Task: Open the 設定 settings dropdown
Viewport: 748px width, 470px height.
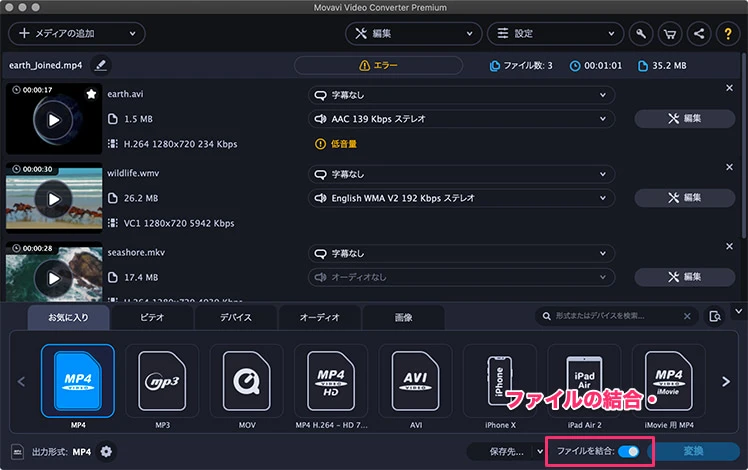Action: point(555,33)
